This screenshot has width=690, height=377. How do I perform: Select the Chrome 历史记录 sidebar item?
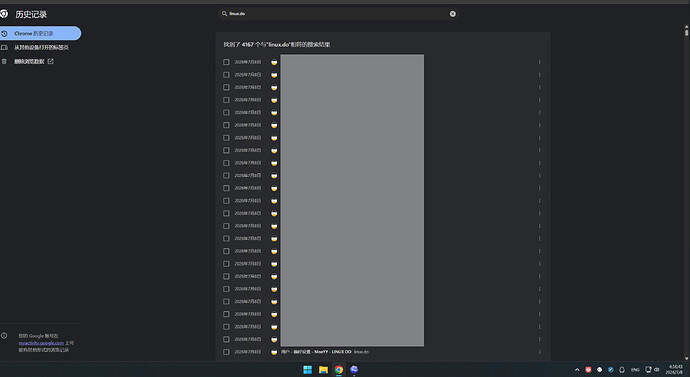[x=40, y=33]
